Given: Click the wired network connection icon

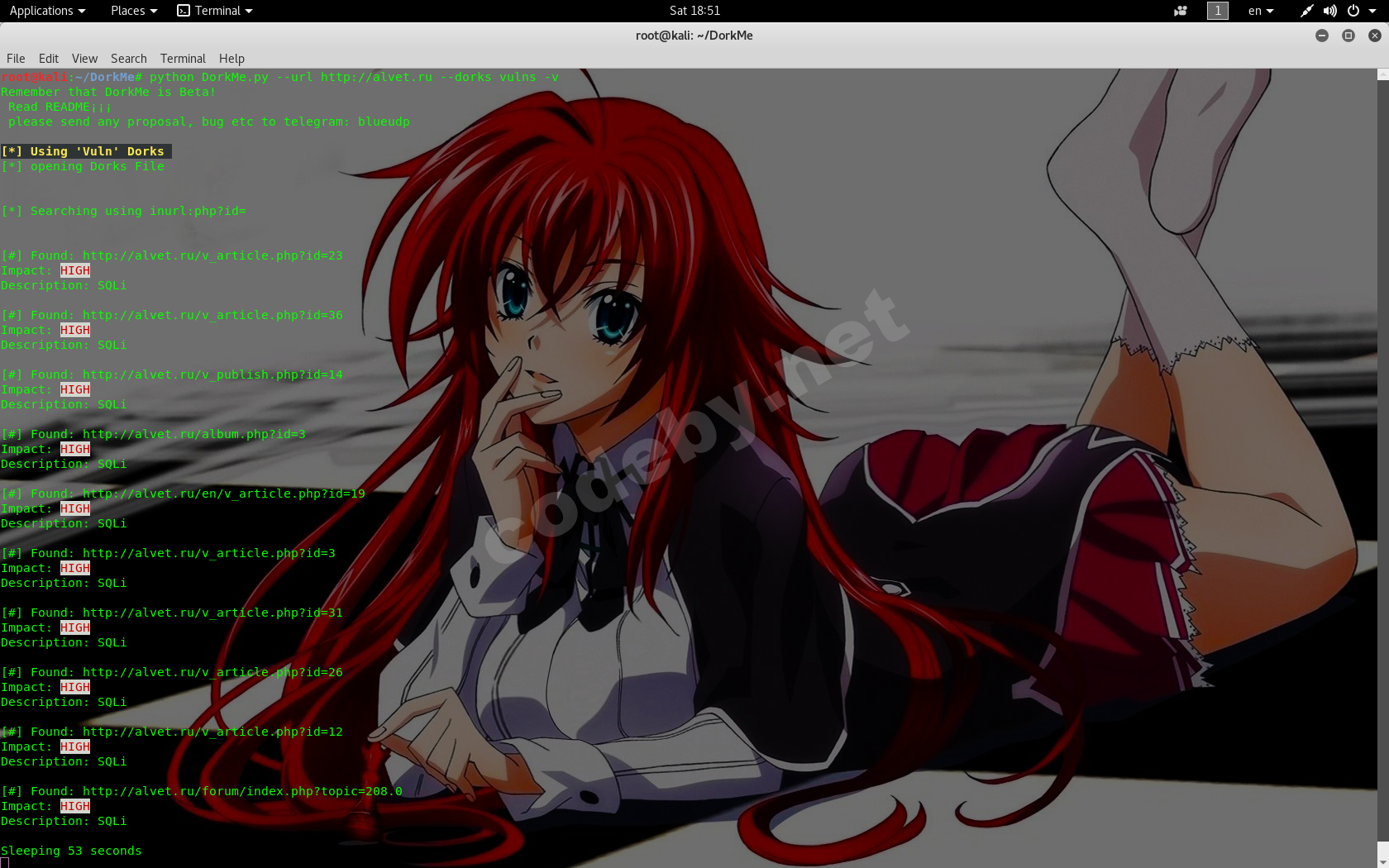Looking at the screenshot, I should 1306,11.
